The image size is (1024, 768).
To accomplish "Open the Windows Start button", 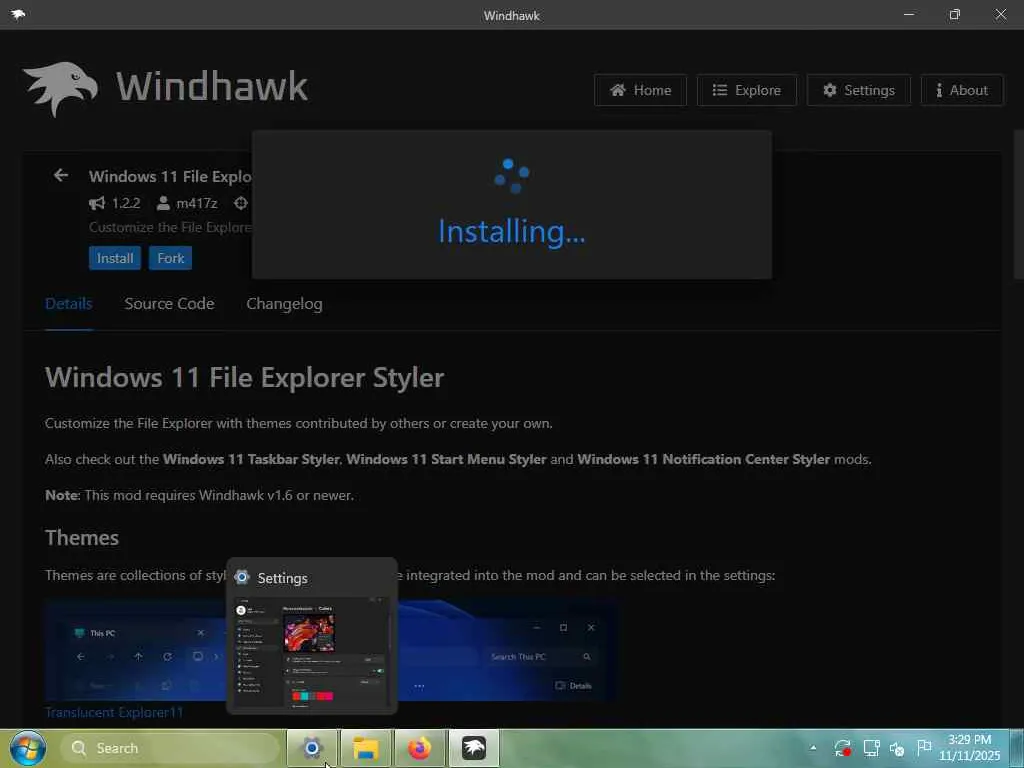I will tap(27, 748).
